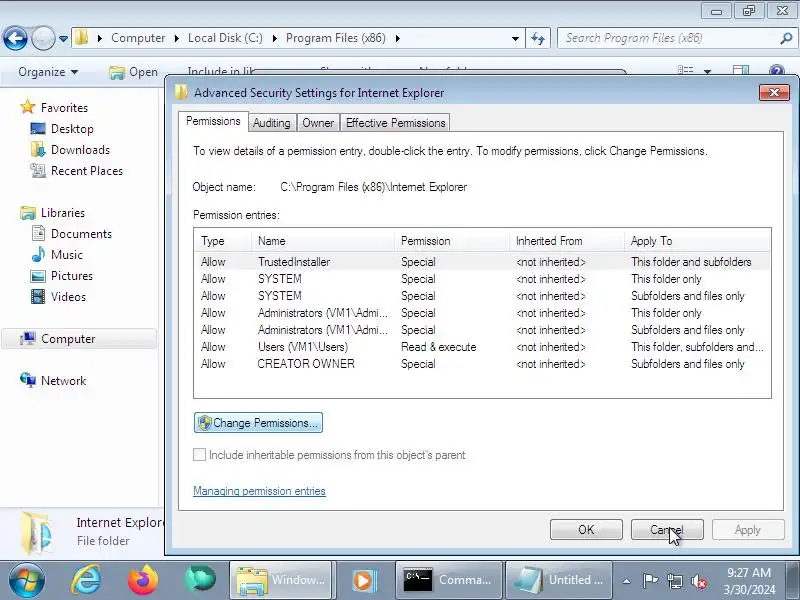Open the media player taskbar icon

tap(363, 580)
